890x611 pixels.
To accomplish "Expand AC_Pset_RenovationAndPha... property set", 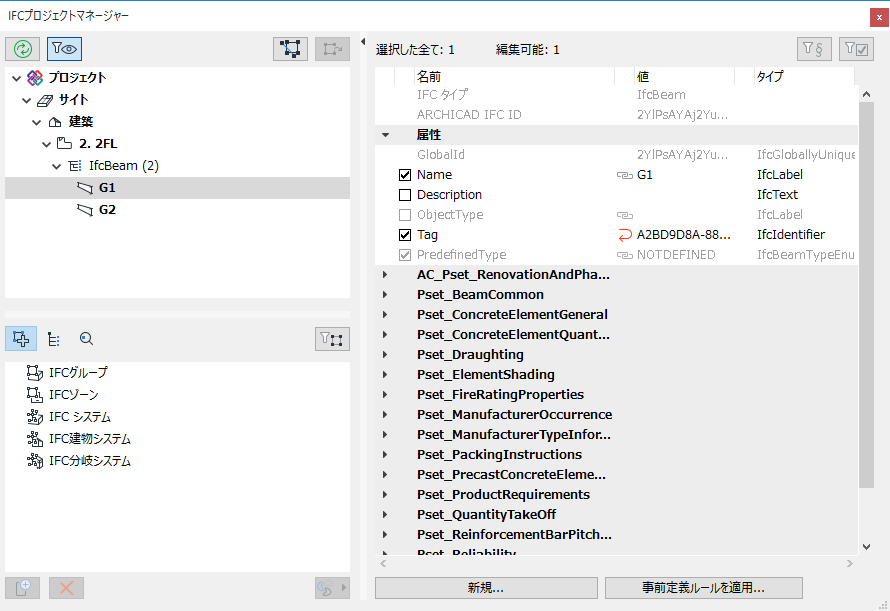I will point(385,275).
